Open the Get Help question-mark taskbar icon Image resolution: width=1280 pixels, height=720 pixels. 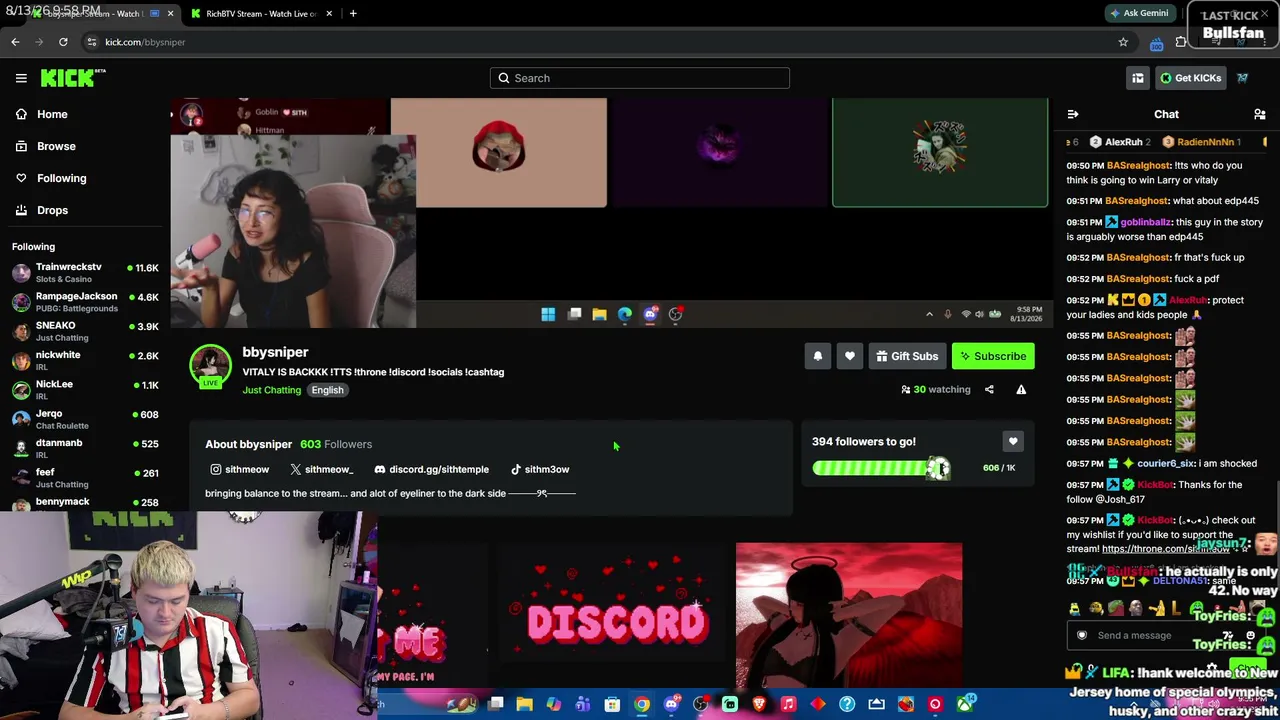847,704
